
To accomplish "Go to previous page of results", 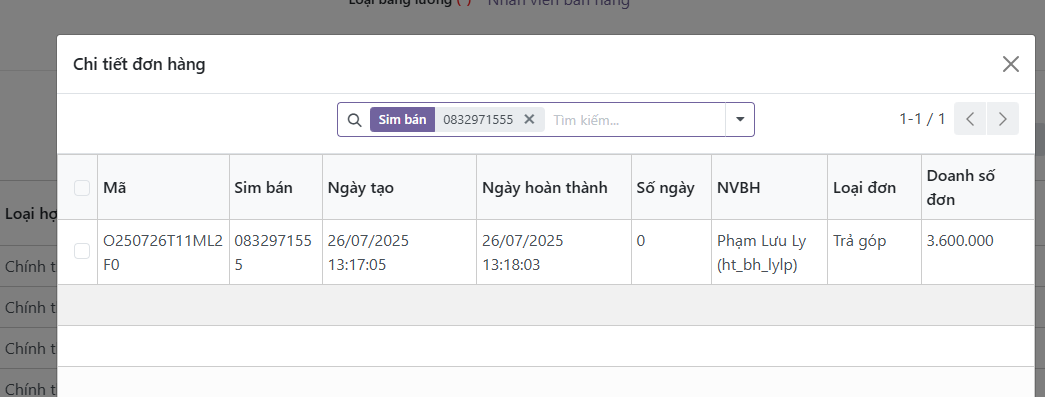I will point(970,119).
